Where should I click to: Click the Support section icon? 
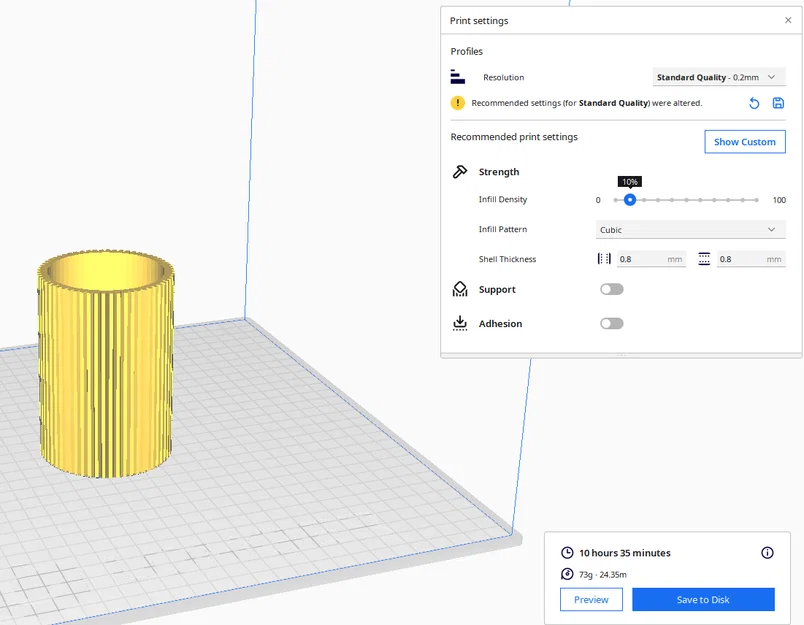pos(459,289)
